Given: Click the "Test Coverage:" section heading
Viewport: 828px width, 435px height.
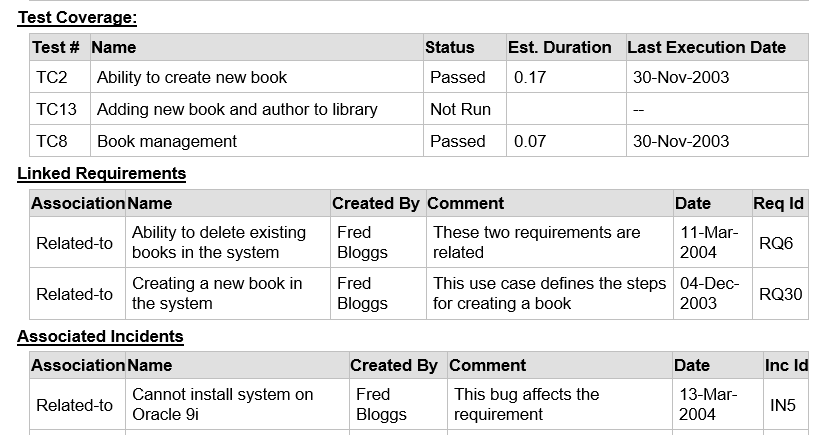Looking at the screenshot, I should tap(77, 17).
